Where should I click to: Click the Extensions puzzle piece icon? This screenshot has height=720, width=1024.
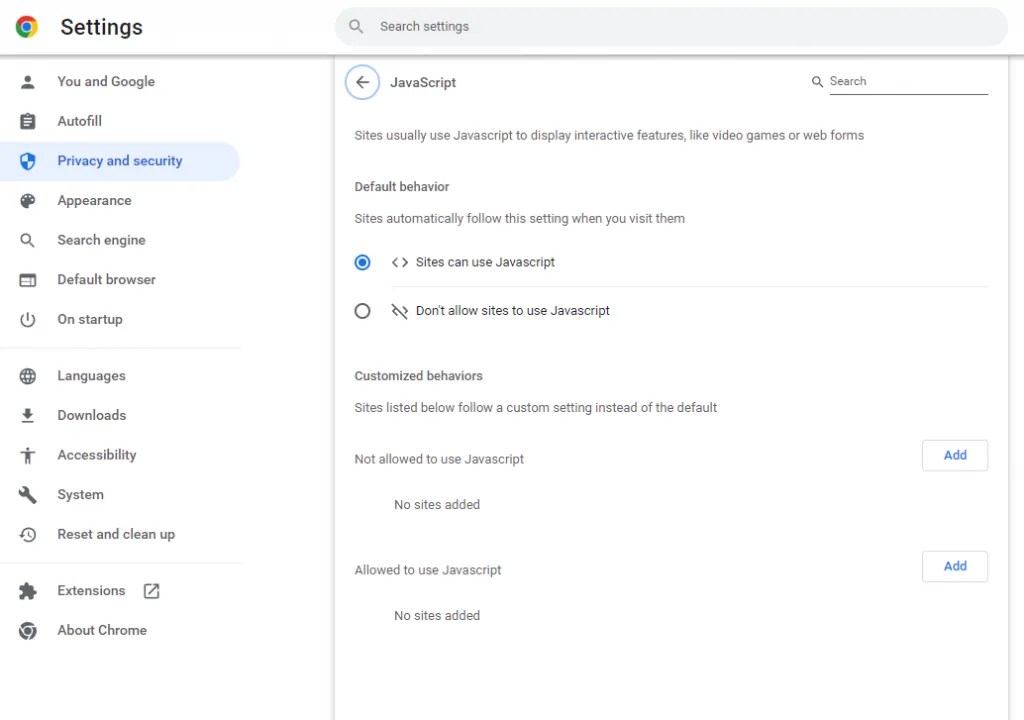(x=28, y=590)
